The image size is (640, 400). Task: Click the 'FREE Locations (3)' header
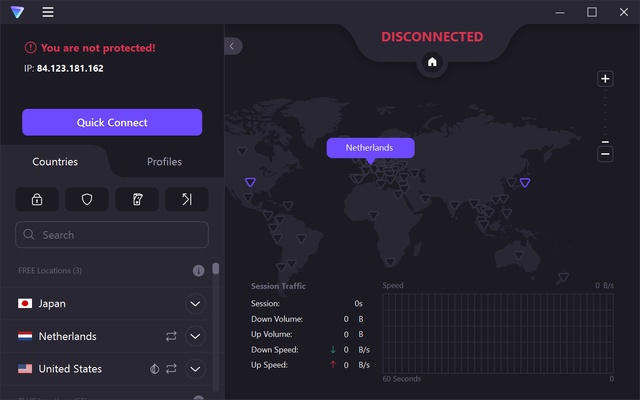50,271
